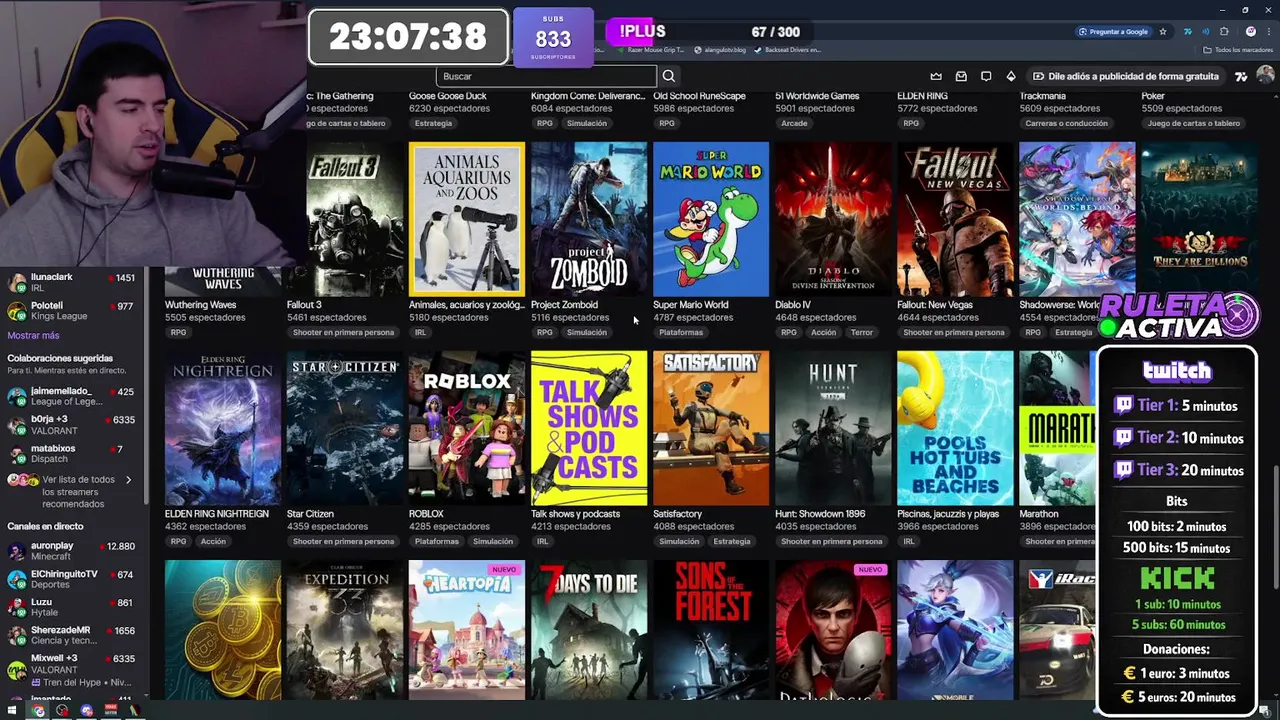Open the Heartopia cover thumbnail
1280x720 pixels.
466,630
